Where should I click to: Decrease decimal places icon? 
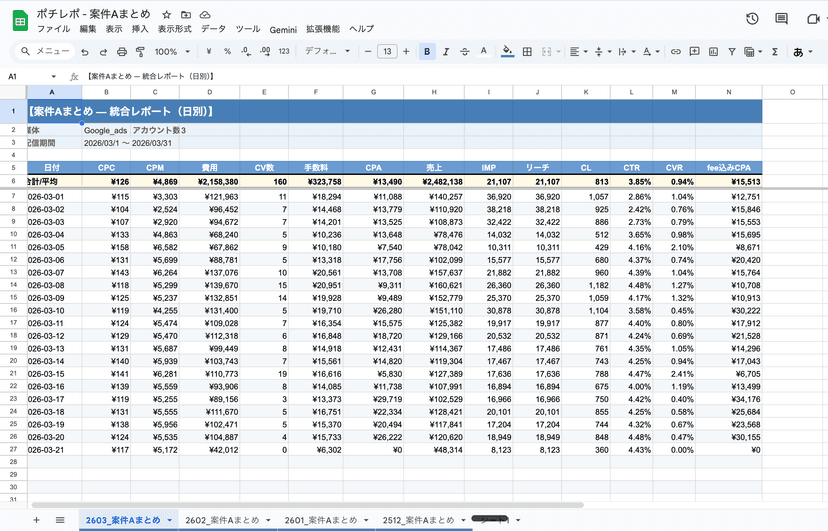coord(246,51)
